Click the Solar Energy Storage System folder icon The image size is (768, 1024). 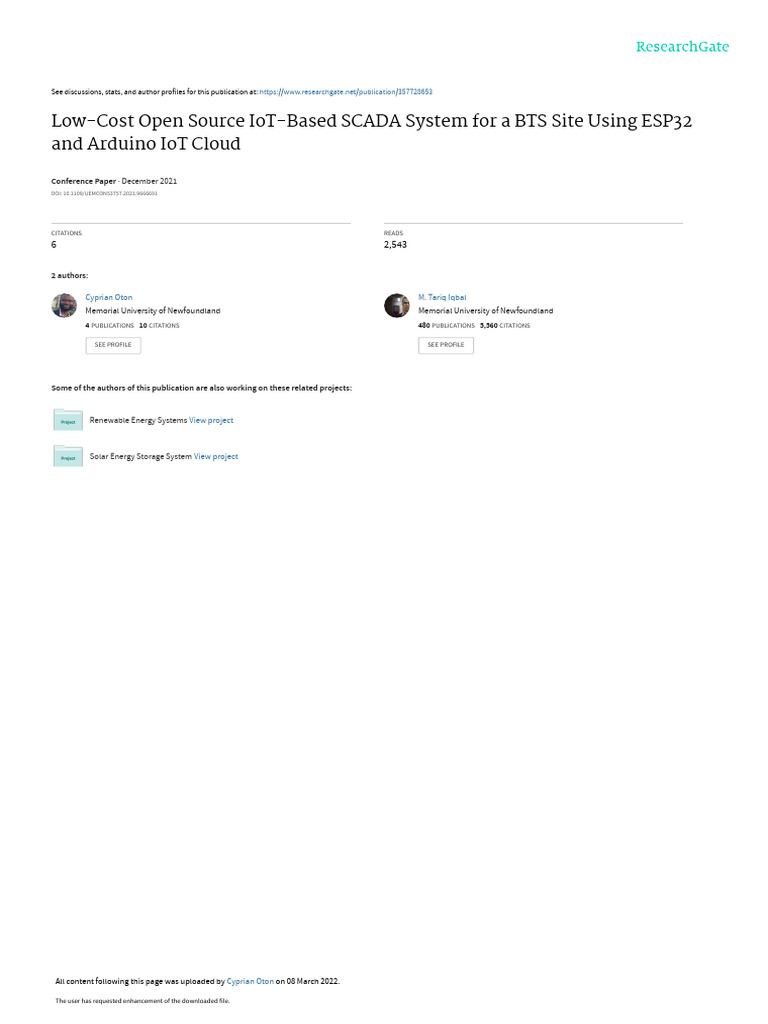[68, 456]
